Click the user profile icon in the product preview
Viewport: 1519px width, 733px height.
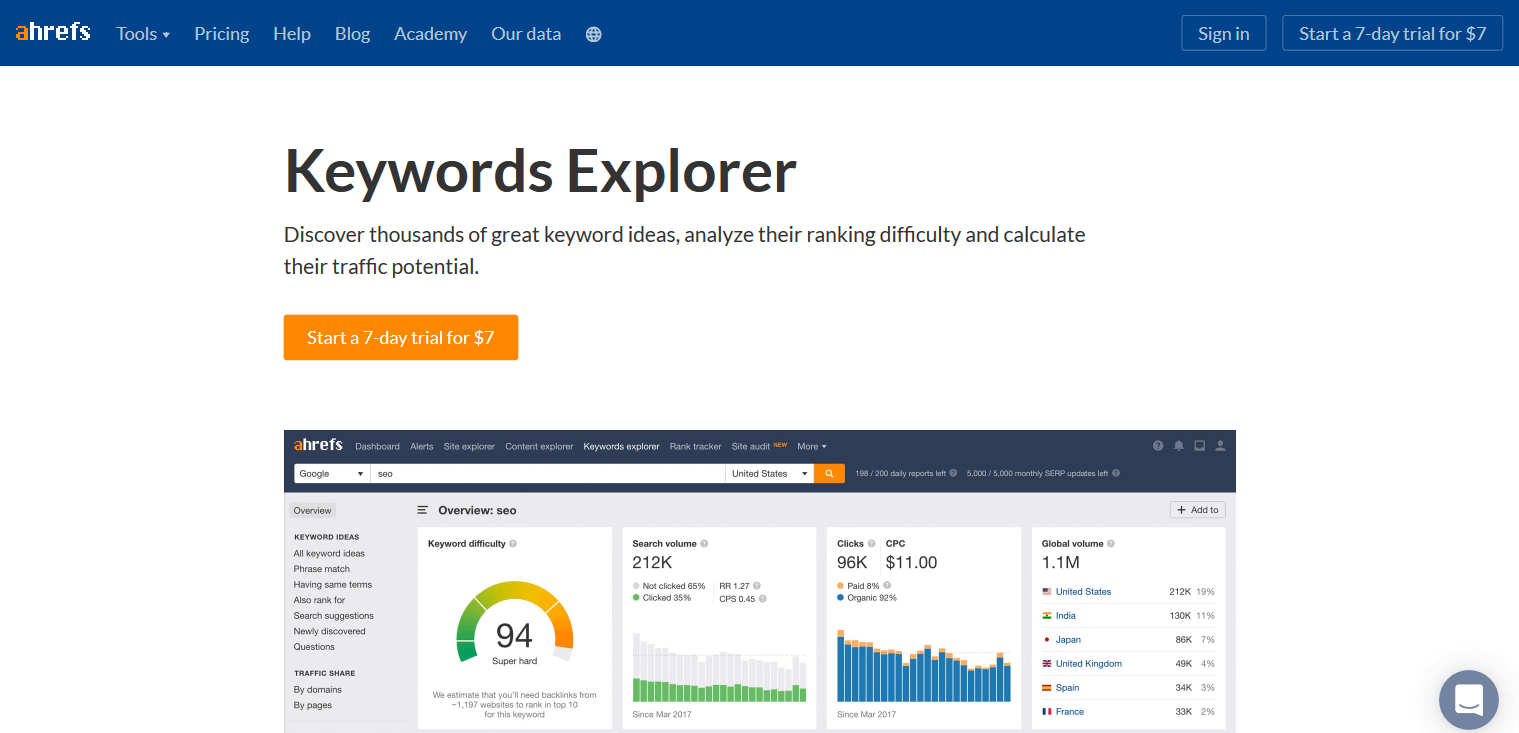pyautogui.click(x=1219, y=446)
